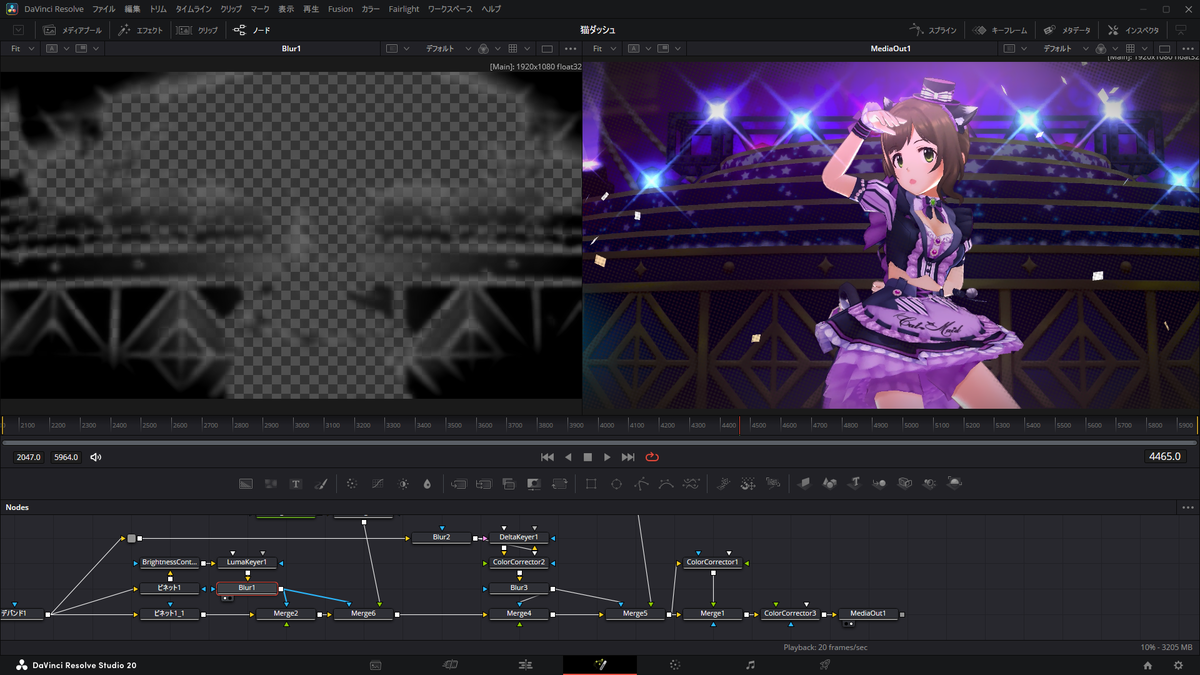Open the left viewer デフォルト LUT dropdown
This screenshot has height=675, width=1200.
tap(446, 48)
